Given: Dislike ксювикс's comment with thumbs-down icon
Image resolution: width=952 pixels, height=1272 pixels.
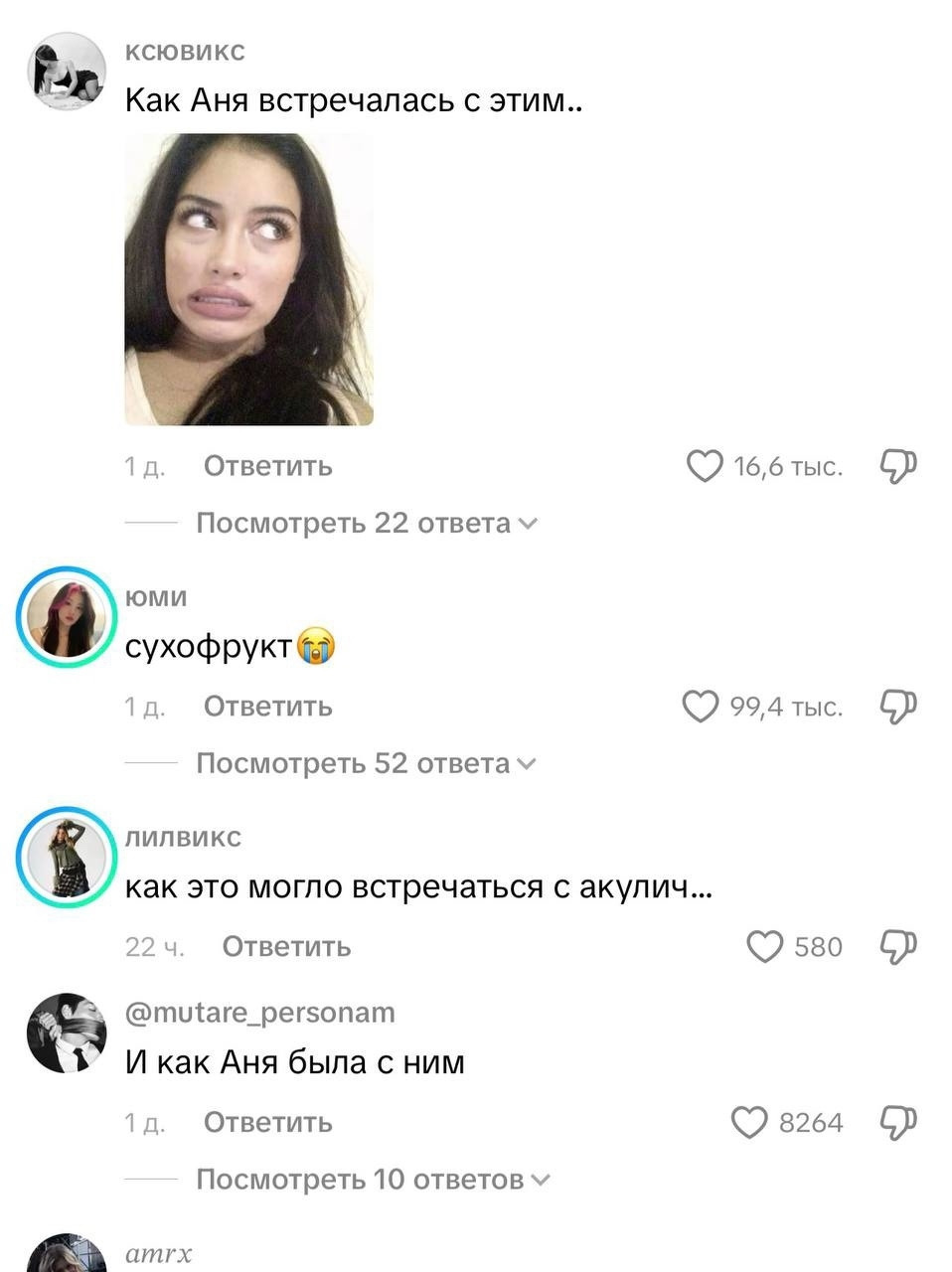Looking at the screenshot, I should point(898,466).
